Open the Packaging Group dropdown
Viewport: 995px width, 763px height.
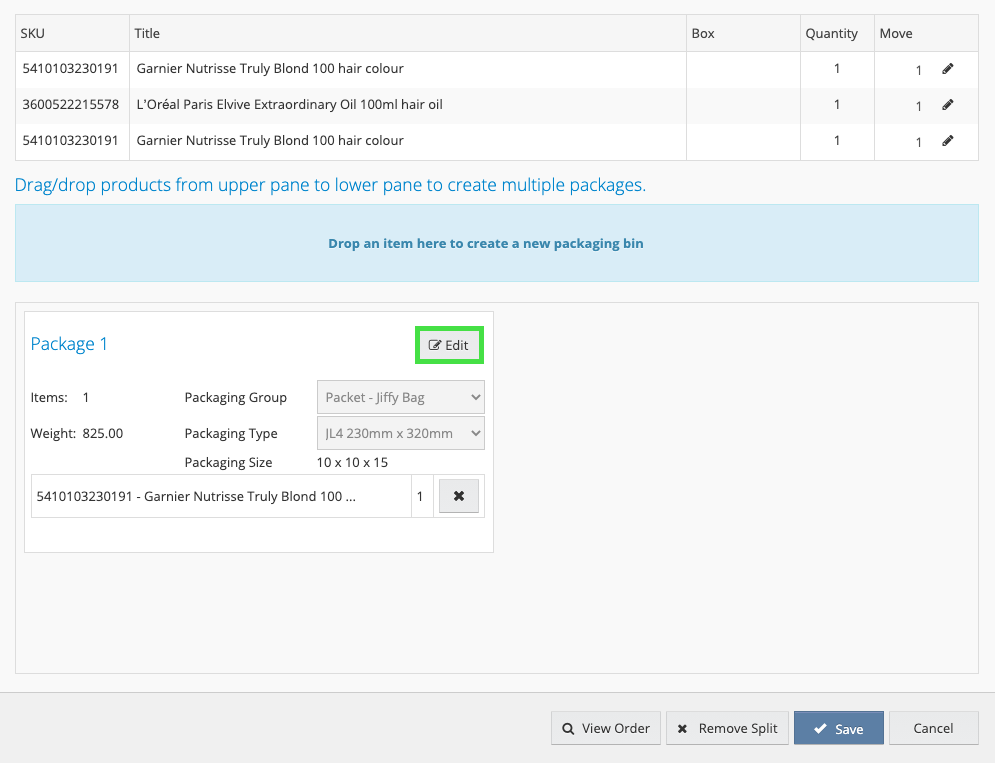tap(400, 397)
